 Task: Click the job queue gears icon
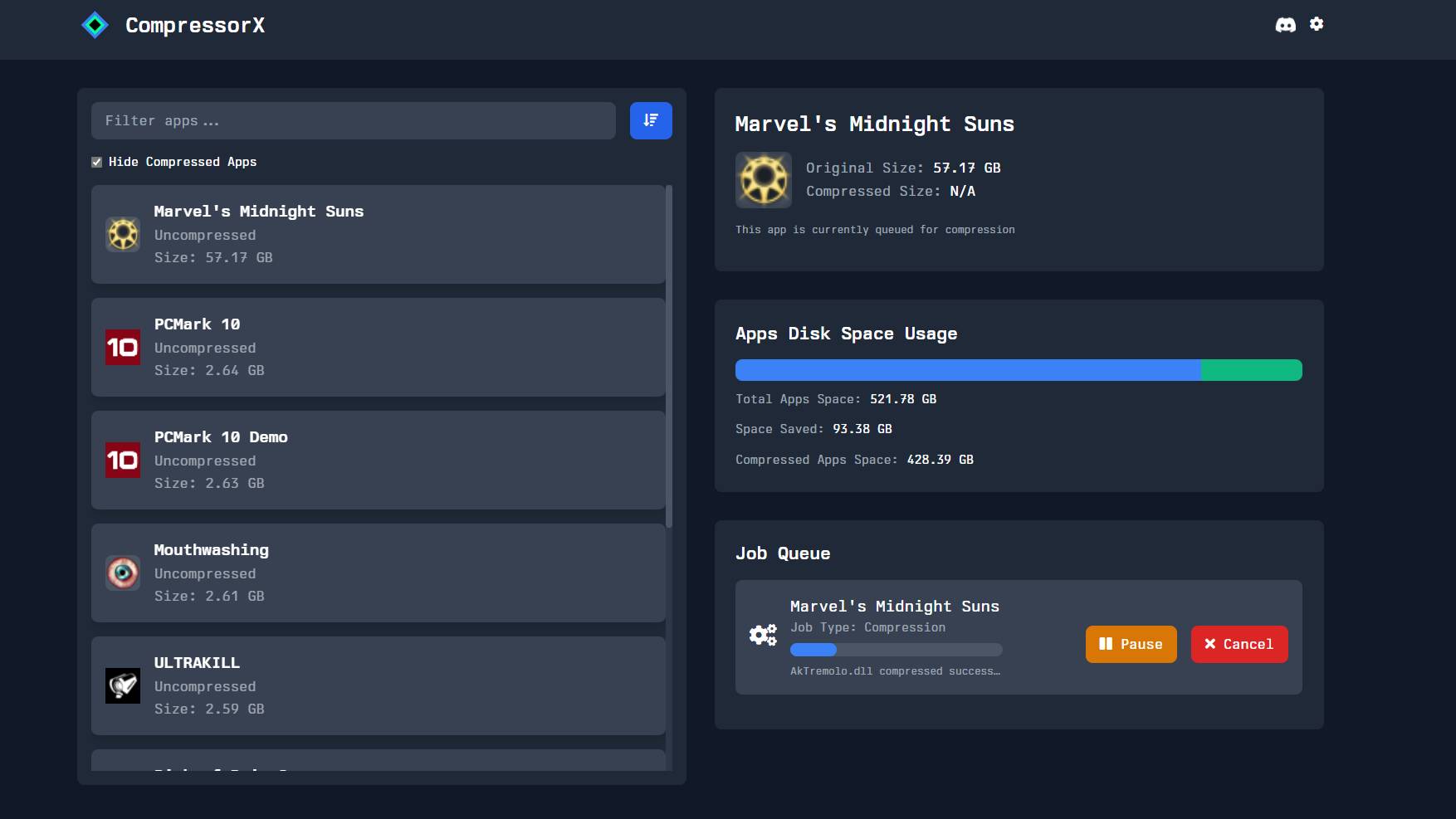(763, 636)
